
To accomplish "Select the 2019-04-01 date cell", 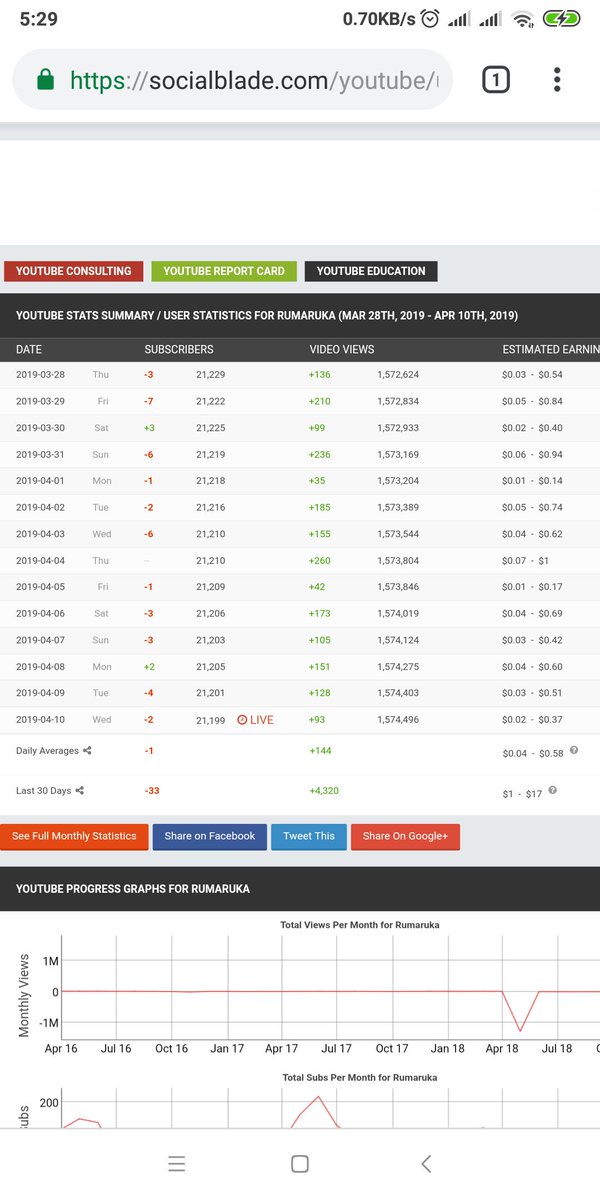I will point(40,481).
